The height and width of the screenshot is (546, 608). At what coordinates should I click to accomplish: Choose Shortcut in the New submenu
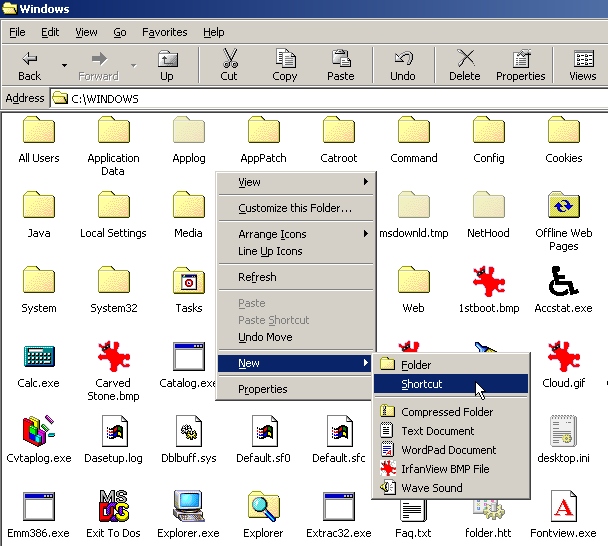point(451,384)
